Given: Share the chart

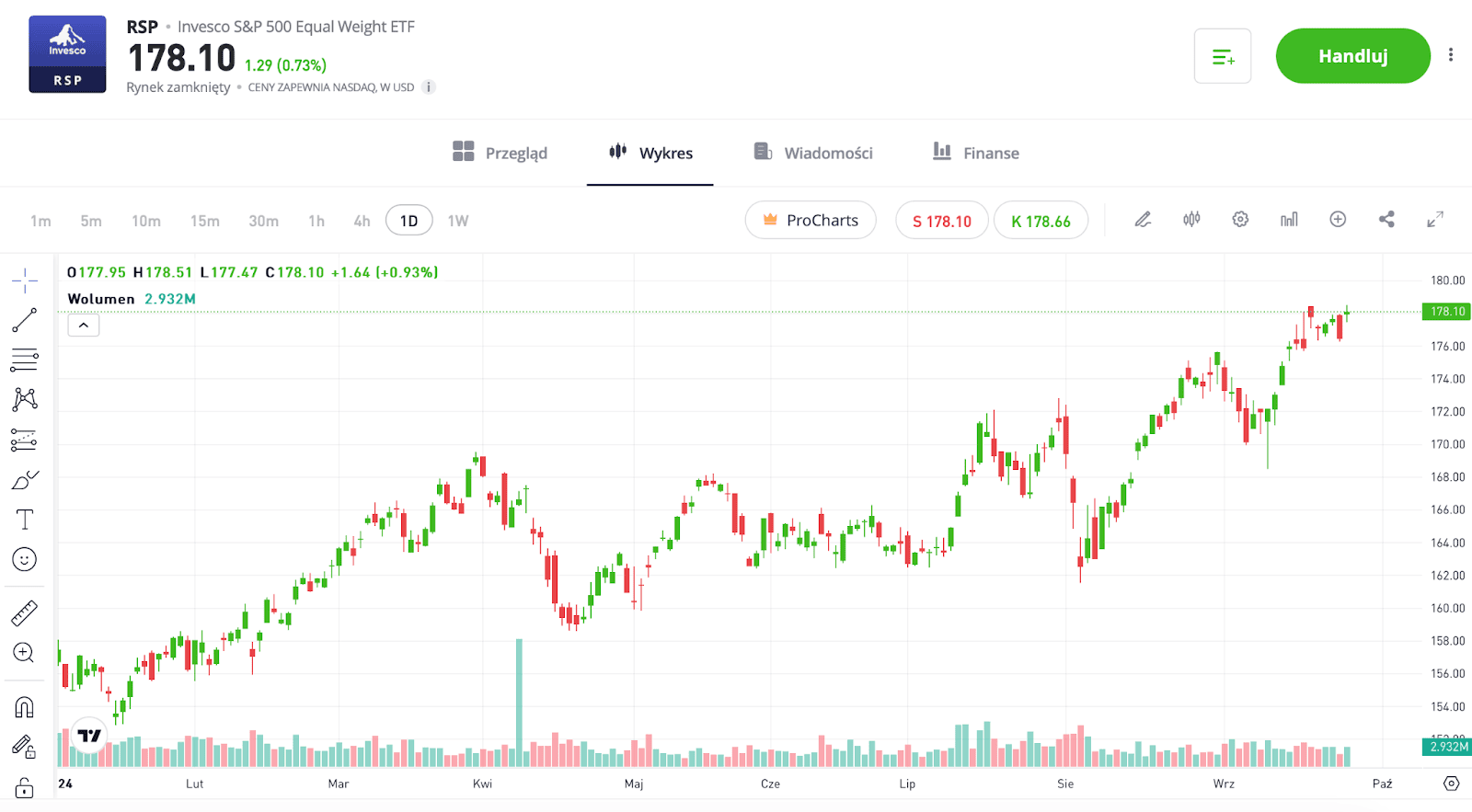Looking at the screenshot, I should coord(1386,220).
